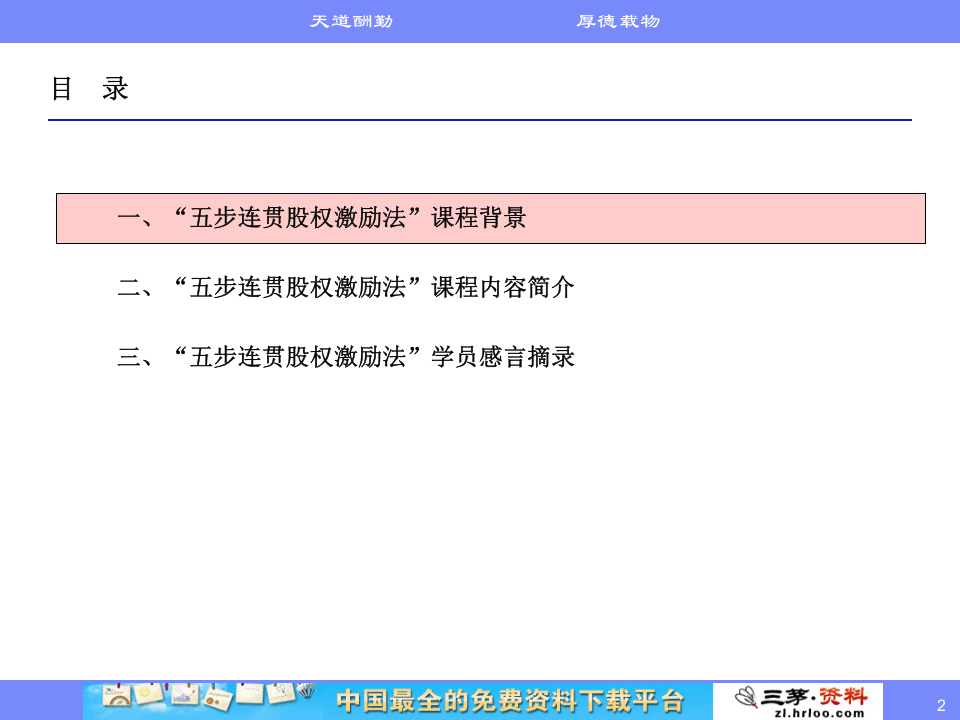Select the 目录 slide title
The width and height of the screenshot is (960, 720).
click(x=89, y=89)
